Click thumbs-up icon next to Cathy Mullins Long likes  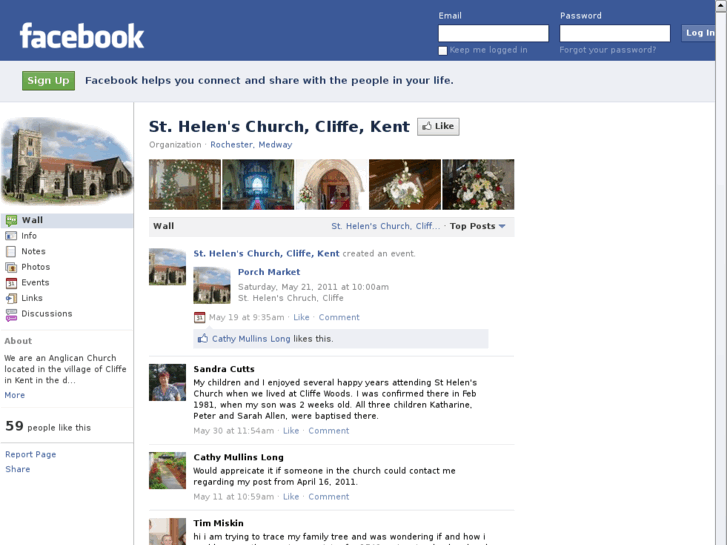(x=203, y=339)
